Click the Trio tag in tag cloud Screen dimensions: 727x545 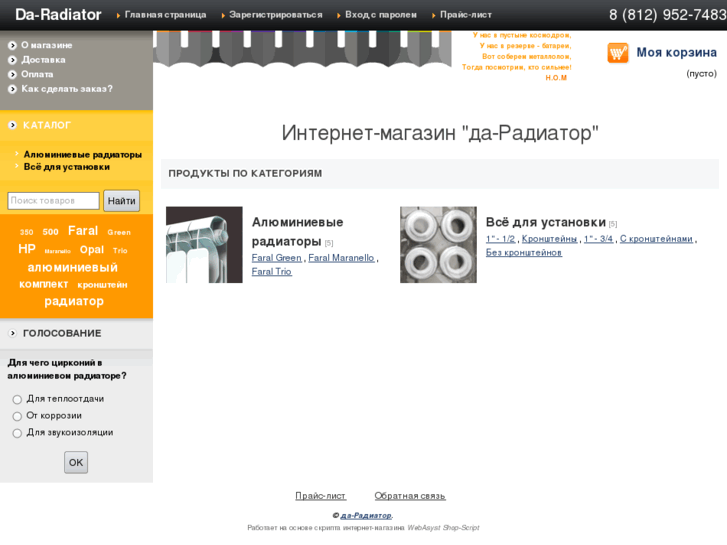click(x=120, y=250)
